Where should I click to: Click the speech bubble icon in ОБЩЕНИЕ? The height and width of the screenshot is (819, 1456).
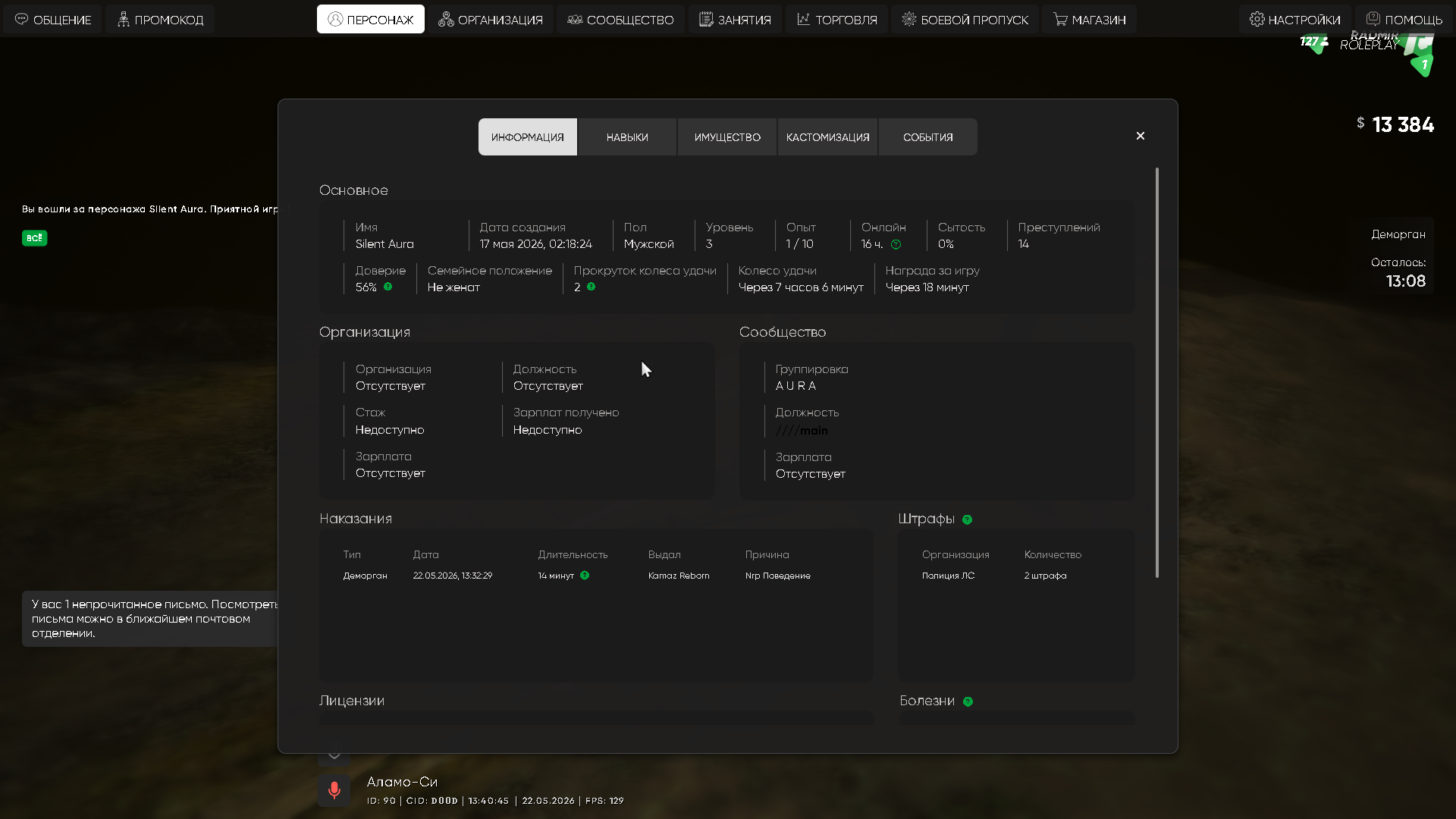[21, 19]
